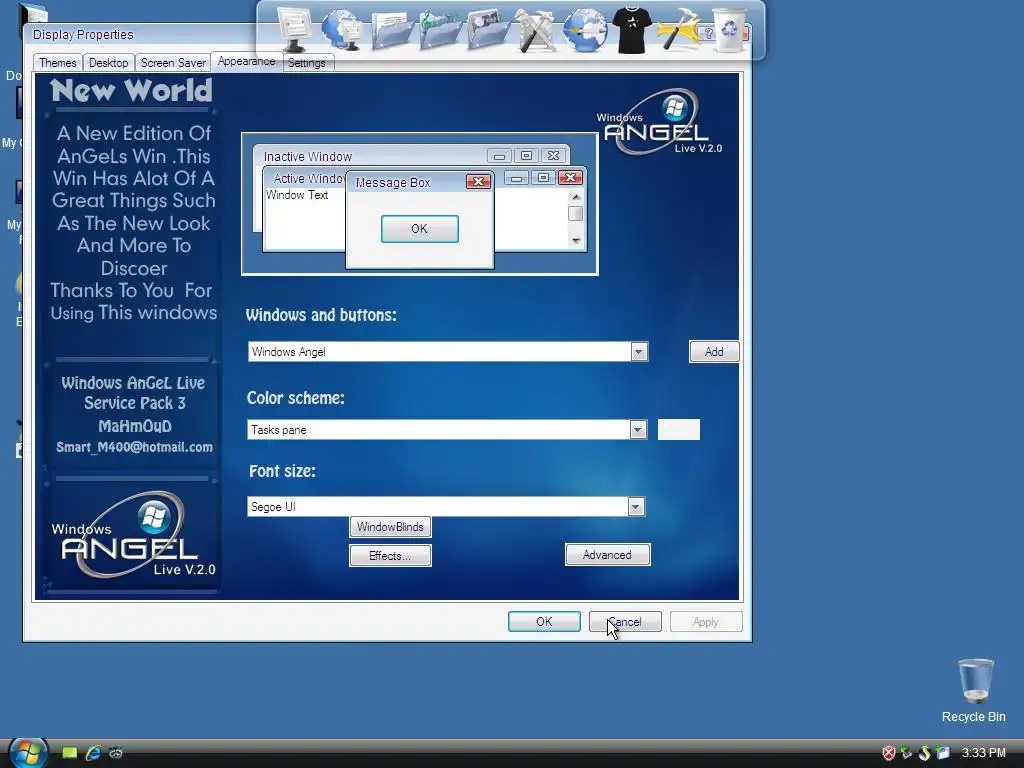
Task: Click the green show desktop quick launch icon
Action: [x=69, y=753]
